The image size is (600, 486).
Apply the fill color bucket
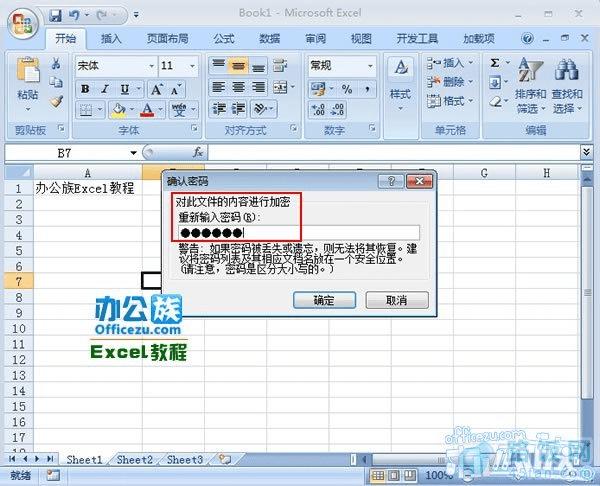point(118,110)
